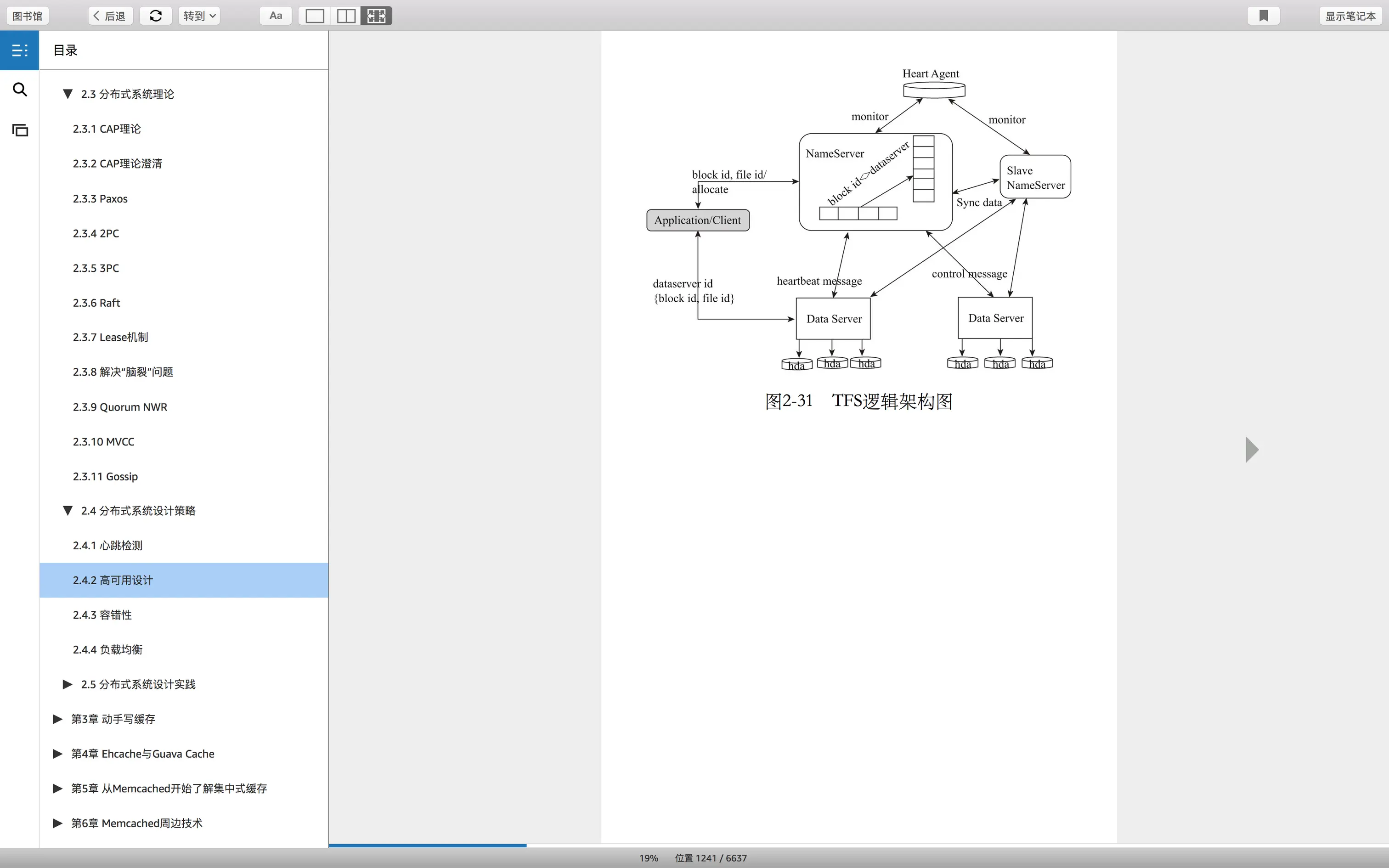1389x868 pixels.
Task: Click 显示笔记本 to show notebook
Action: pos(1350,16)
